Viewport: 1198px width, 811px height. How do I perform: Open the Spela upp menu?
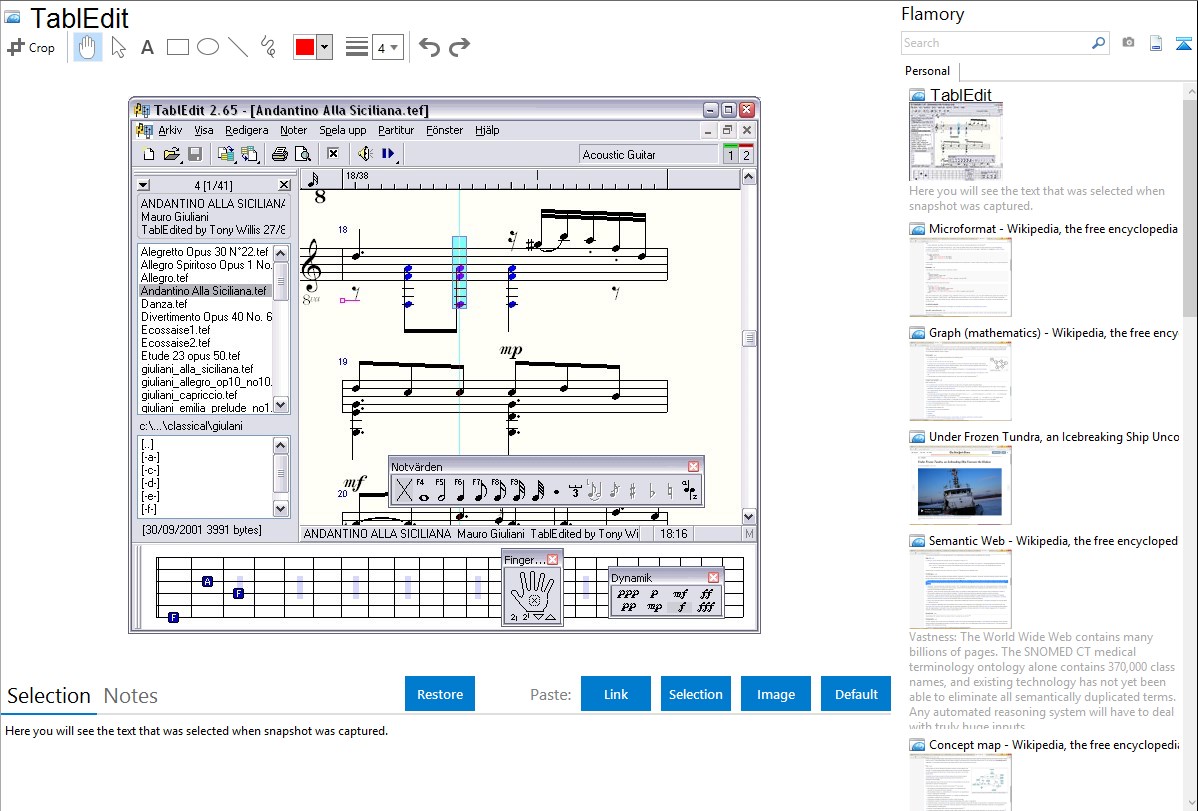click(x=342, y=131)
